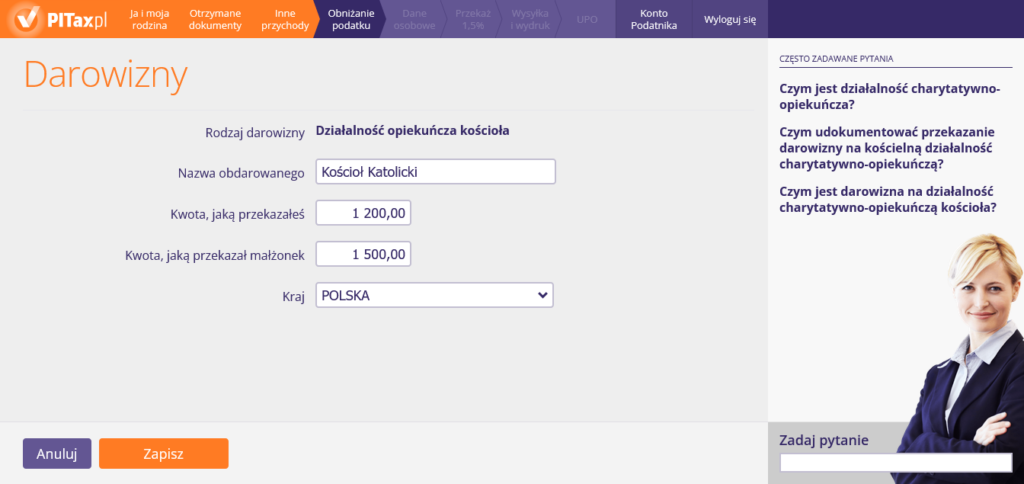This screenshot has height=484, width=1024.
Task: Expand the Kraj country dropdown
Action: click(x=434, y=295)
